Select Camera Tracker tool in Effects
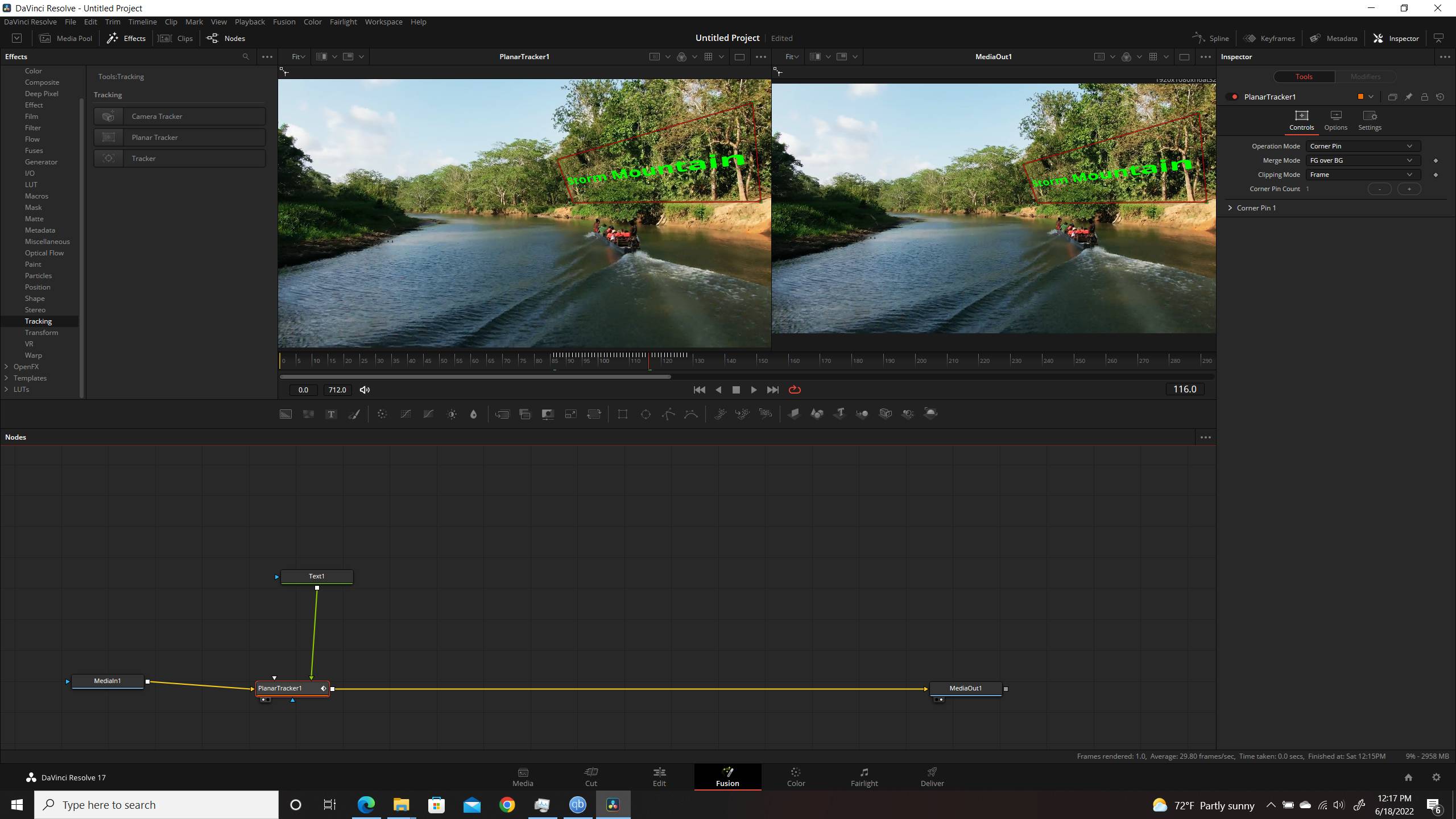The image size is (1456, 819). (180, 116)
